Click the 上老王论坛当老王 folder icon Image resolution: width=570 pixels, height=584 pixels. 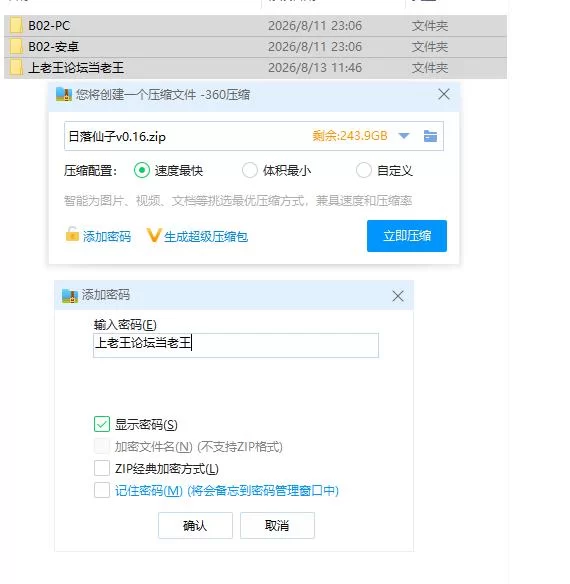point(16,67)
